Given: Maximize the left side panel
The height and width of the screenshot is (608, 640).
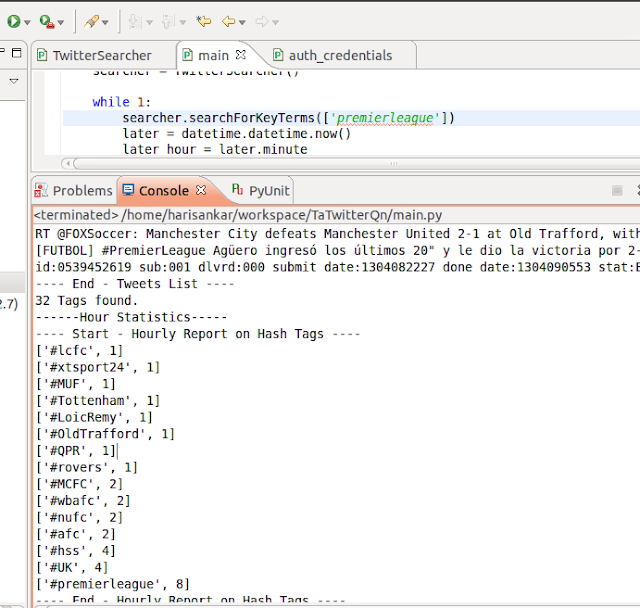Looking at the screenshot, I should pos(16,53).
